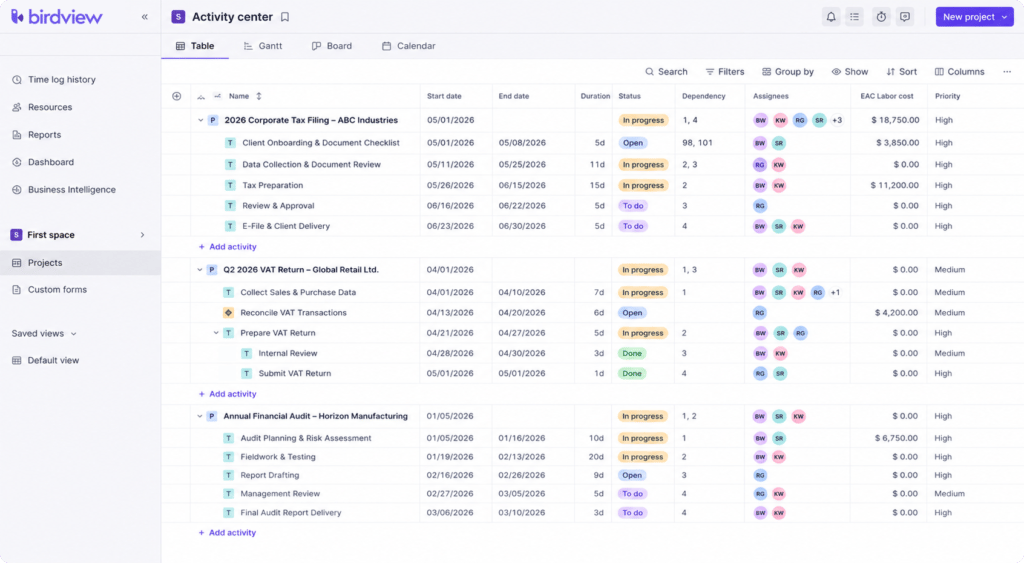Image resolution: width=1024 pixels, height=563 pixels.
Task: Click To do status of E-File & Client Delivery
Action: 633,226
